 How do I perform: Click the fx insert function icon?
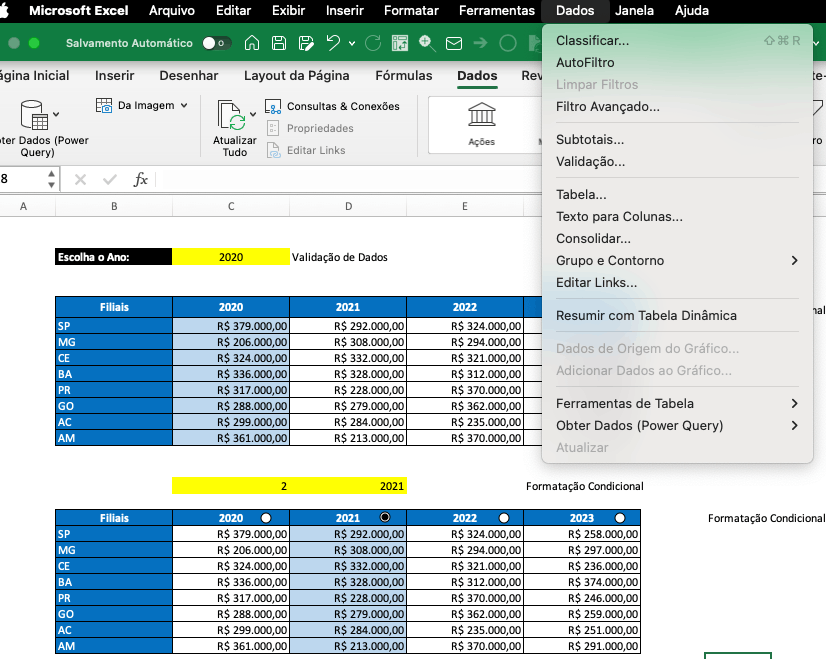point(140,180)
